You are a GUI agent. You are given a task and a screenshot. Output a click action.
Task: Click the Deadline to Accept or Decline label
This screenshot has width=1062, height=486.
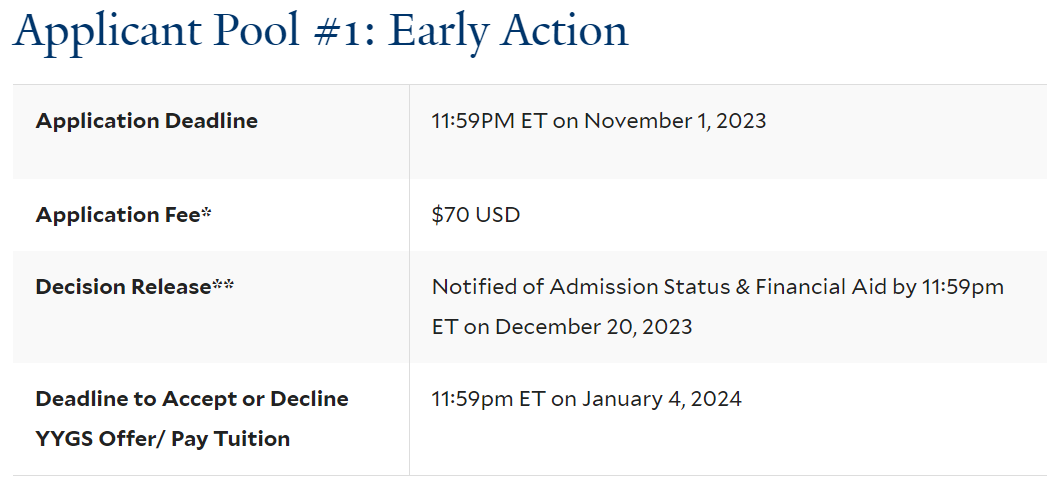[192, 399]
